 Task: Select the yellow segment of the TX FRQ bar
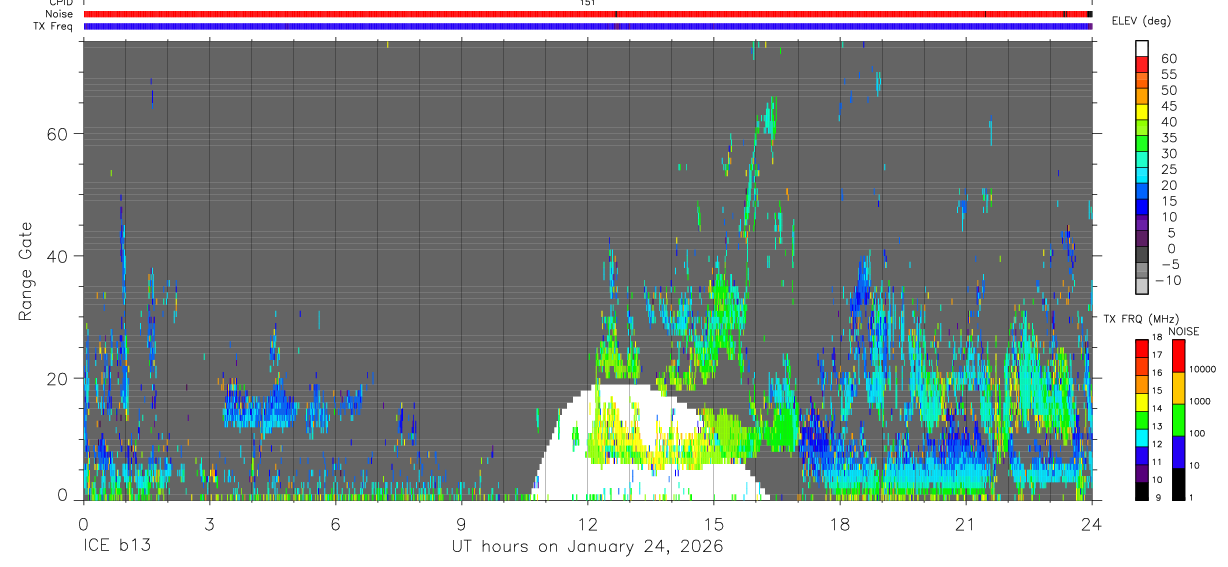tap(1142, 401)
